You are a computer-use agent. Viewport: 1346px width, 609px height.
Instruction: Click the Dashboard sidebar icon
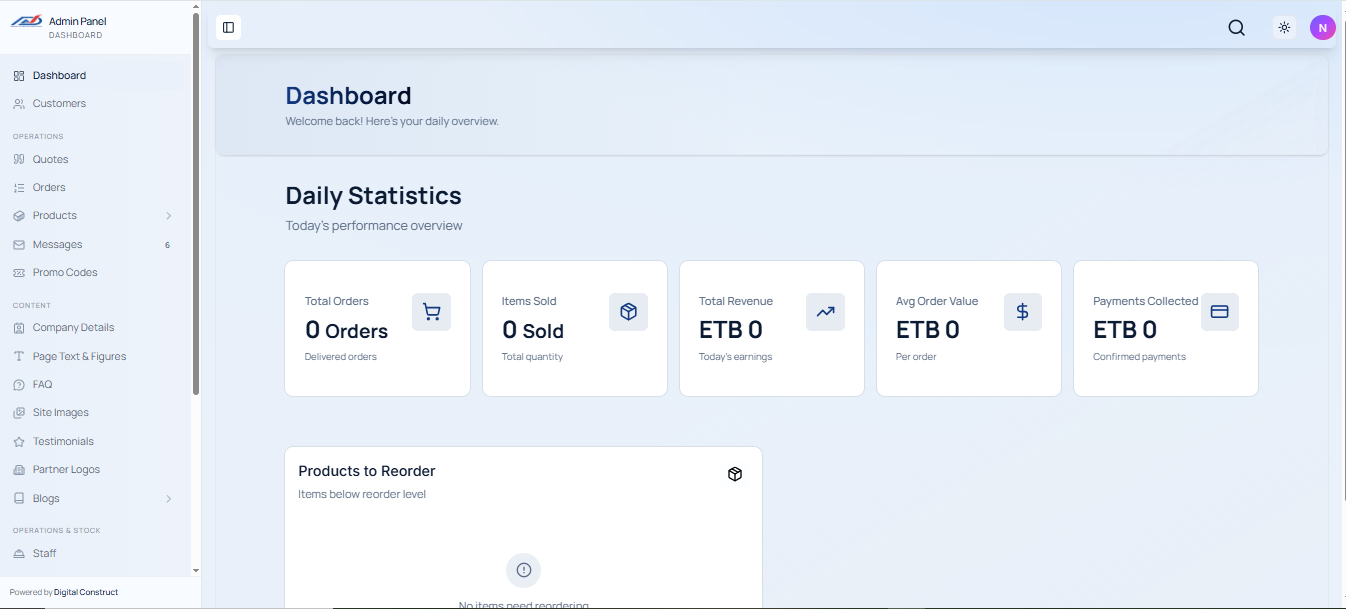(19, 76)
